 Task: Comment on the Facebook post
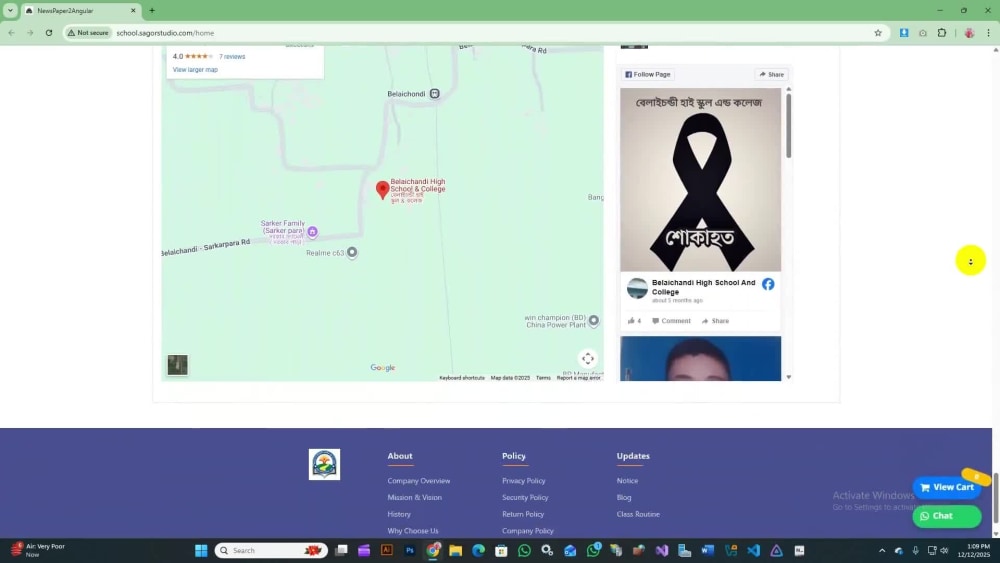tap(671, 321)
